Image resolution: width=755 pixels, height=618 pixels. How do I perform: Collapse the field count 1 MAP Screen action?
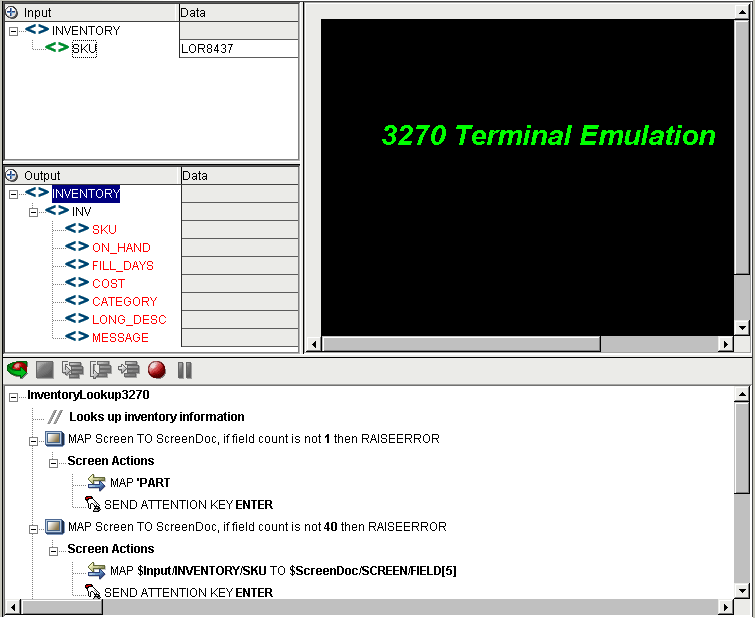point(33,441)
